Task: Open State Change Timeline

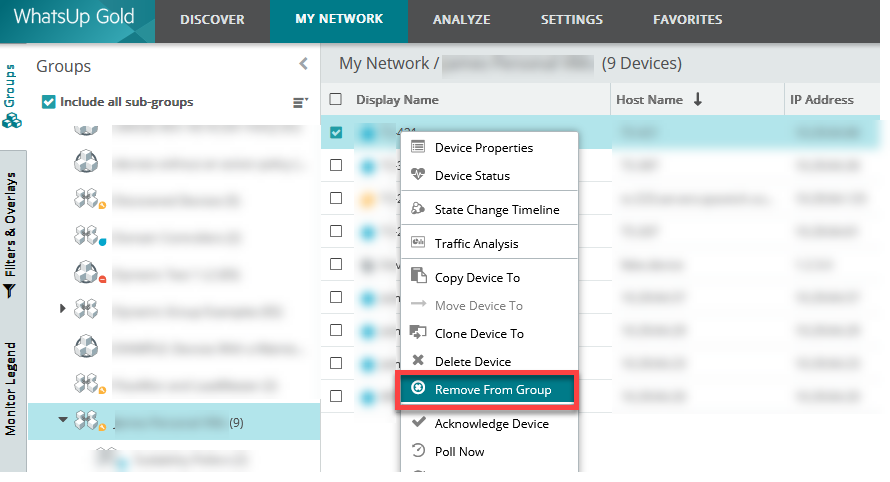Action: (x=489, y=209)
